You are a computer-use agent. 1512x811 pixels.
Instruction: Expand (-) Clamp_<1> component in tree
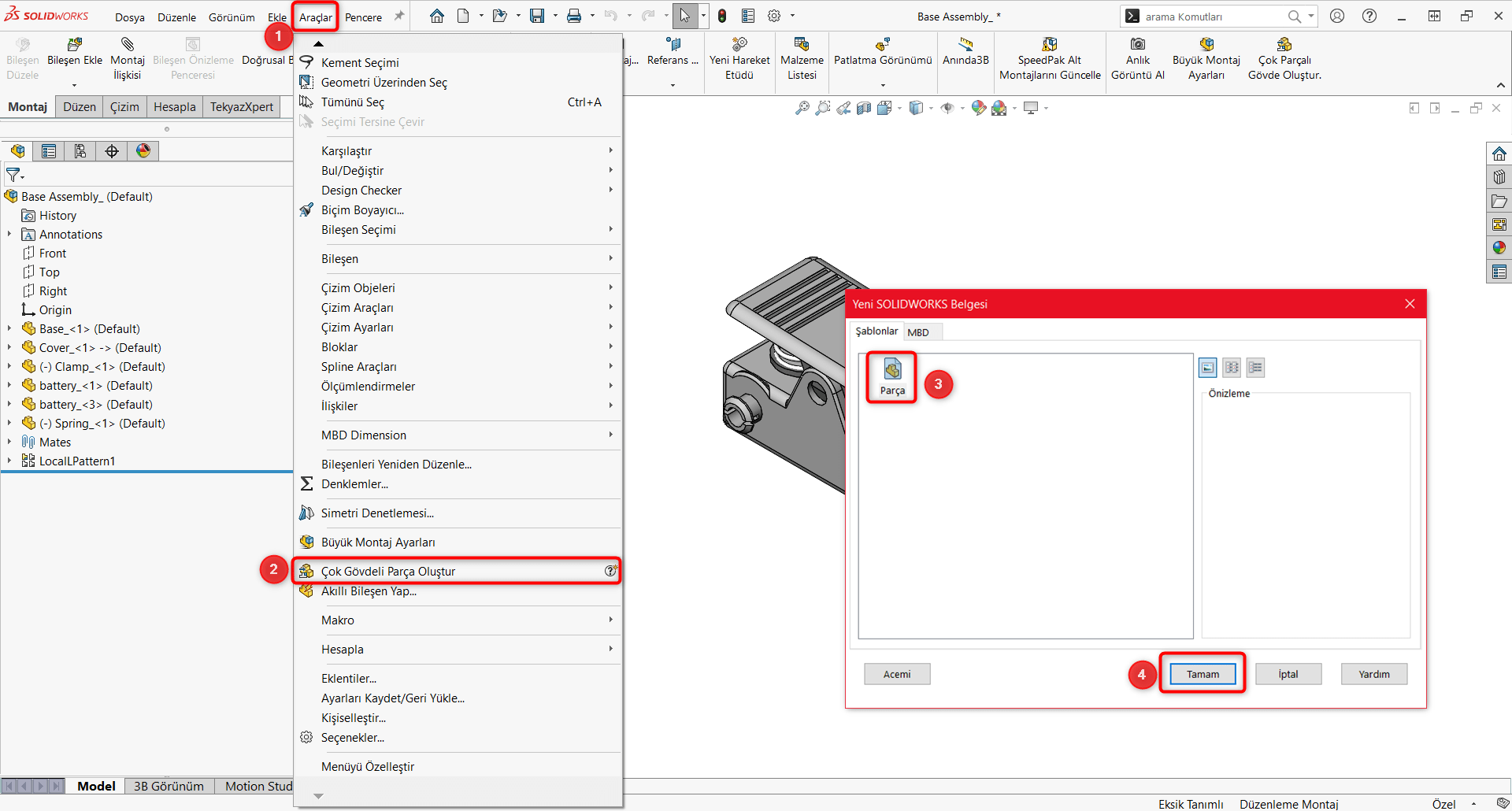pos(9,367)
